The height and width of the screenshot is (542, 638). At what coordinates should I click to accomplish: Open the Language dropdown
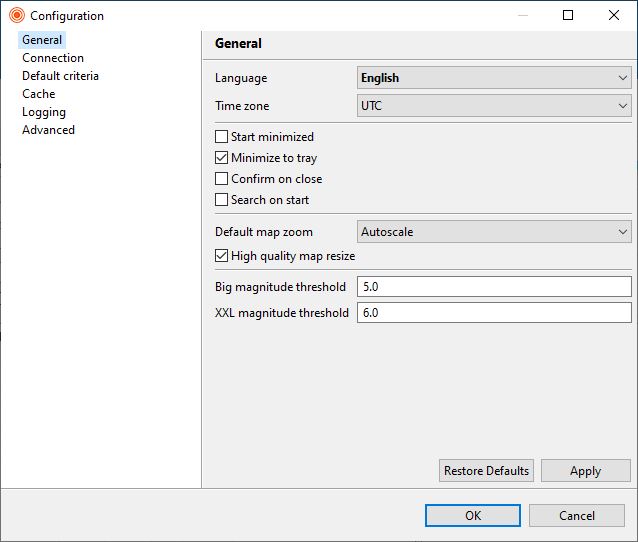tap(494, 78)
